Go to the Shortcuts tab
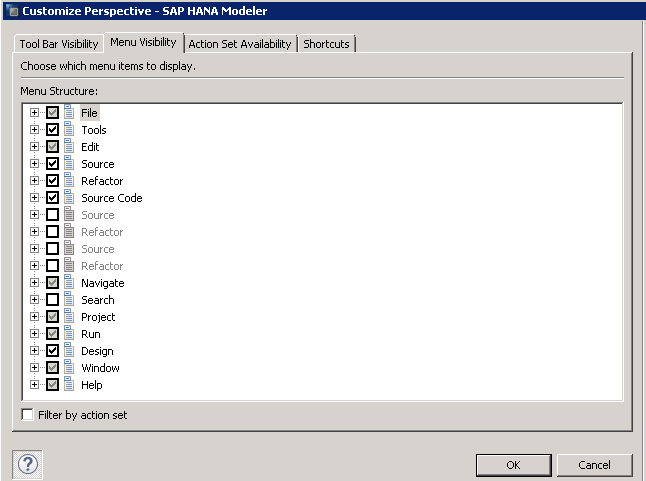Screen dimensions: 646x481 pyautogui.click(x=327, y=44)
